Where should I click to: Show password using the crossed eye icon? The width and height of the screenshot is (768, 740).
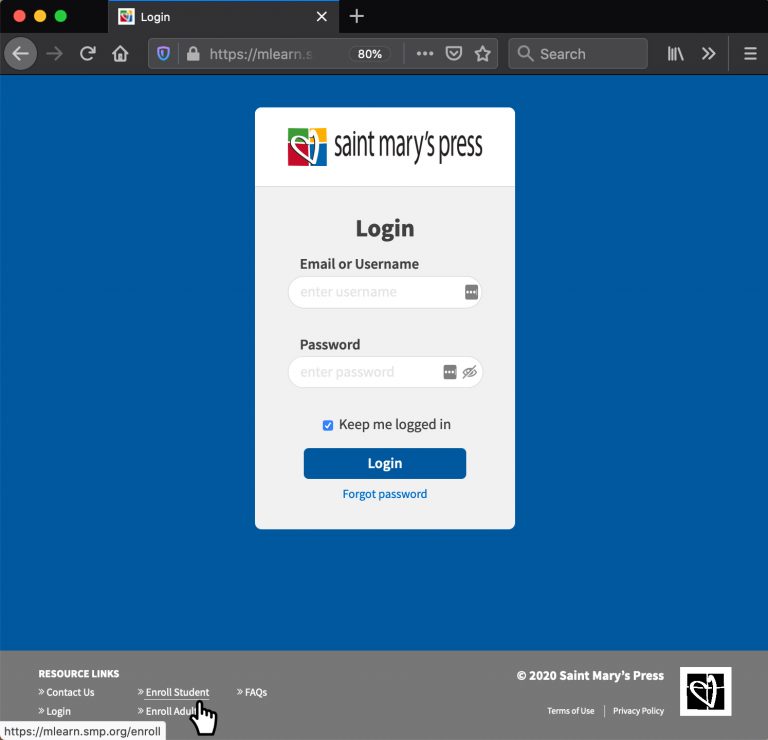coord(470,372)
